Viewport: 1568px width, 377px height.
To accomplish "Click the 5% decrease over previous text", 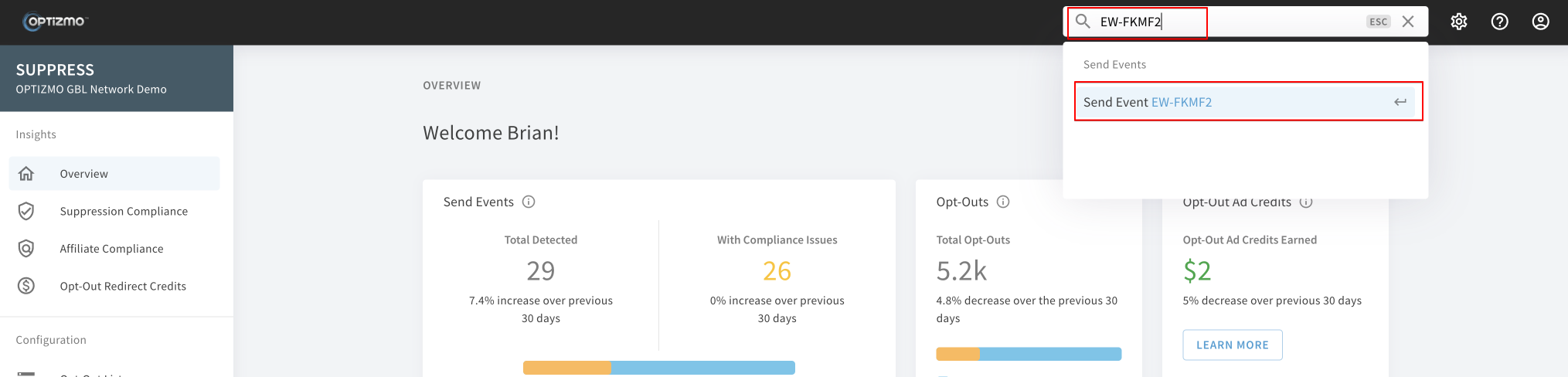I will pyautogui.click(x=1272, y=301).
